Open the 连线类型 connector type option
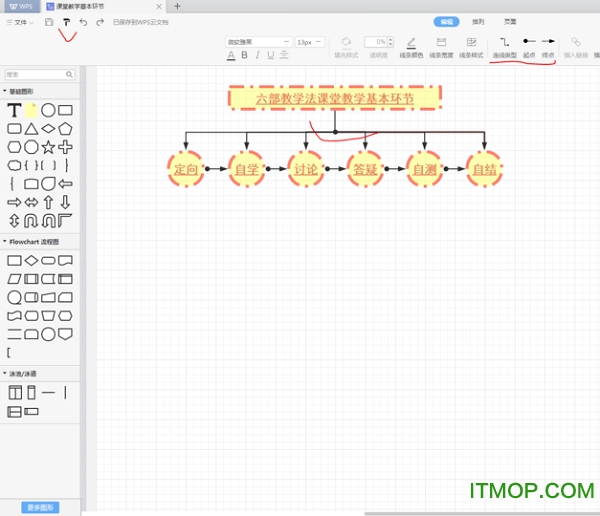This screenshot has width=600, height=516. pos(504,47)
